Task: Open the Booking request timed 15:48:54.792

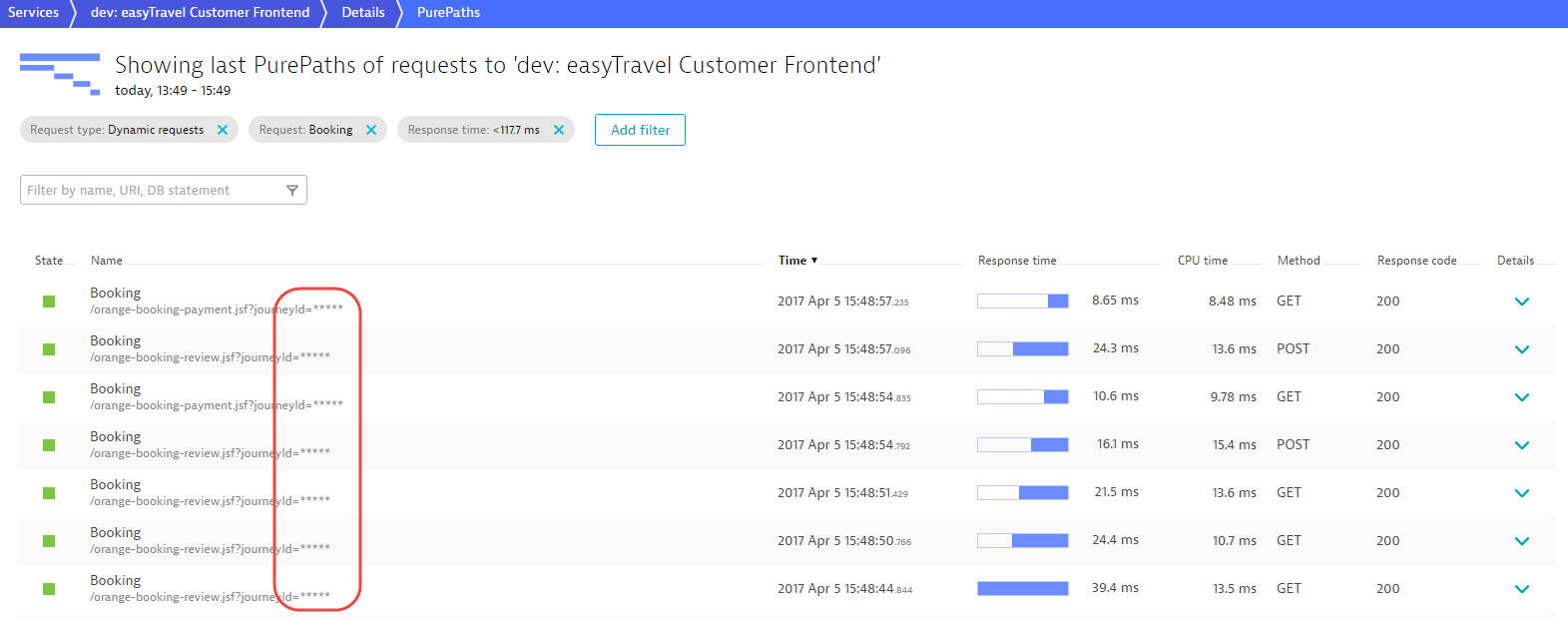Action: click(x=116, y=436)
